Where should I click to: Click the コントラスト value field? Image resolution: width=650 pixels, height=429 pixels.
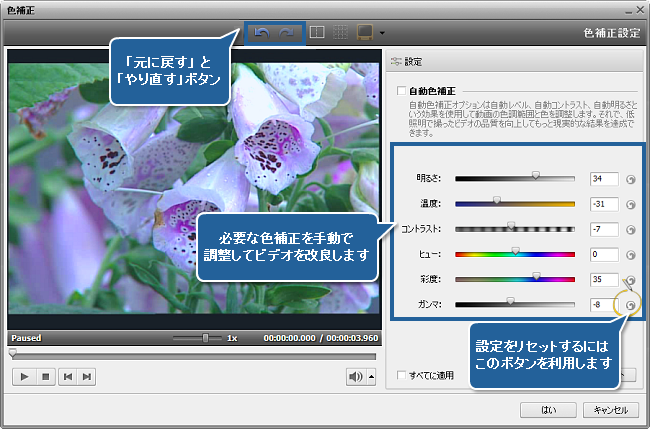tap(603, 228)
